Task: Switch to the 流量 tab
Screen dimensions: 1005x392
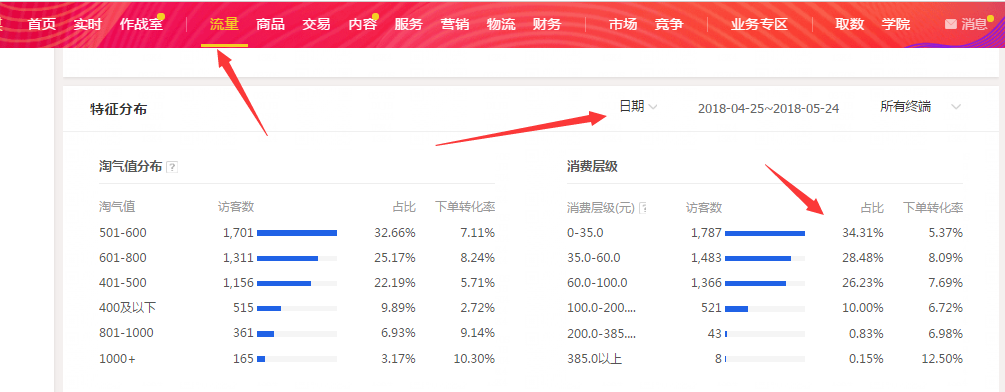Action: pyautogui.click(x=224, y=24)
